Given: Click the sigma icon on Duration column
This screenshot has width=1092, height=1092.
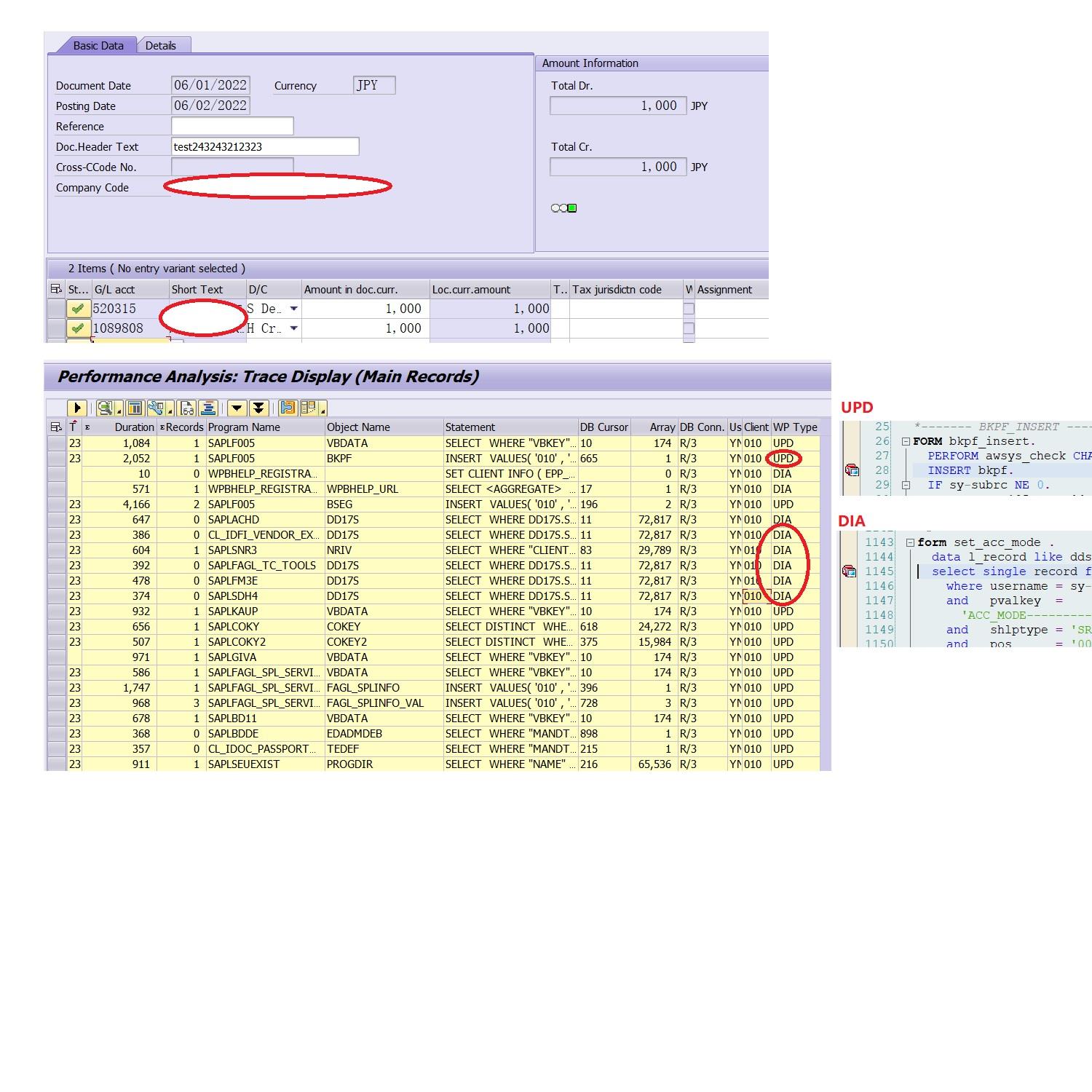Looking at the screenshot, I should (88, 427).
